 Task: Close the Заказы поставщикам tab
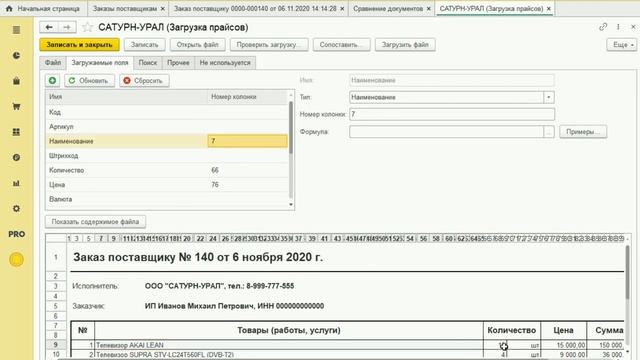(x=163, y=9)
